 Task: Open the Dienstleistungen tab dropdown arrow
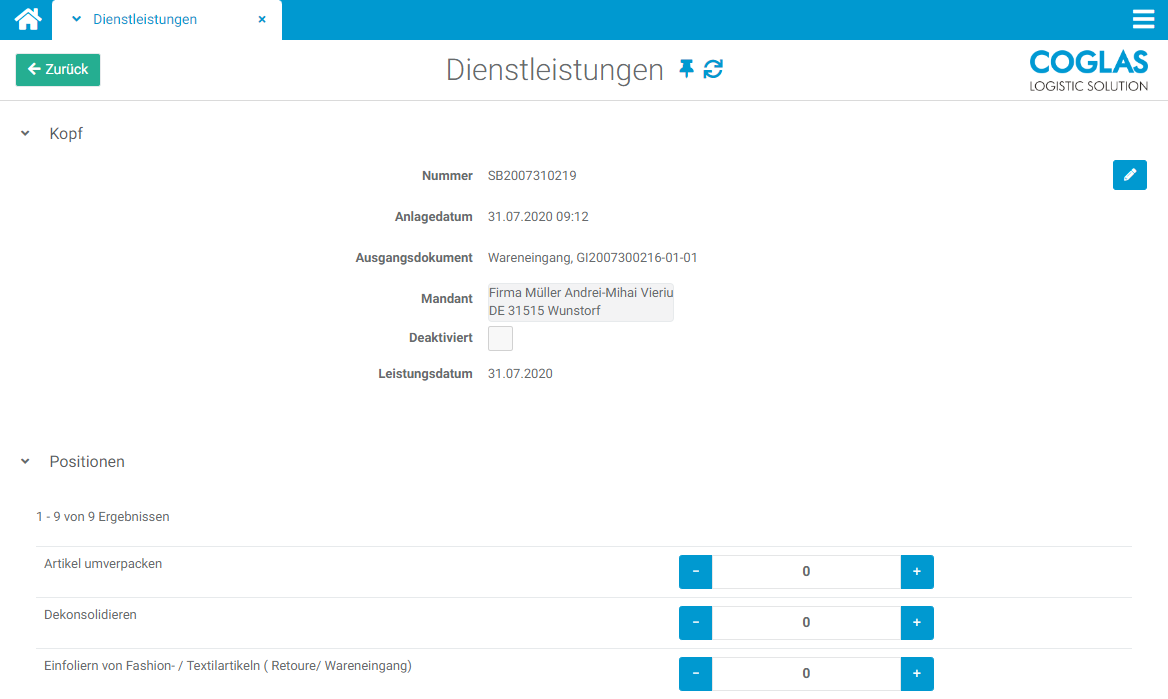76,19
